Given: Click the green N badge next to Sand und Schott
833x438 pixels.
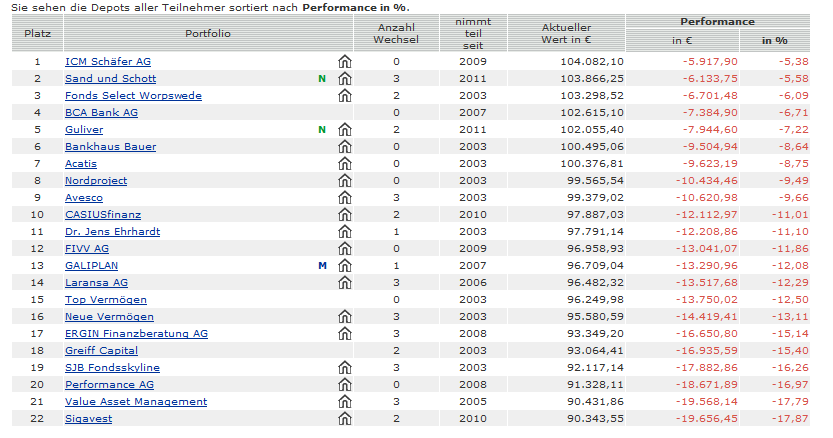Looking at the screenshot, I should click(322, 79).
